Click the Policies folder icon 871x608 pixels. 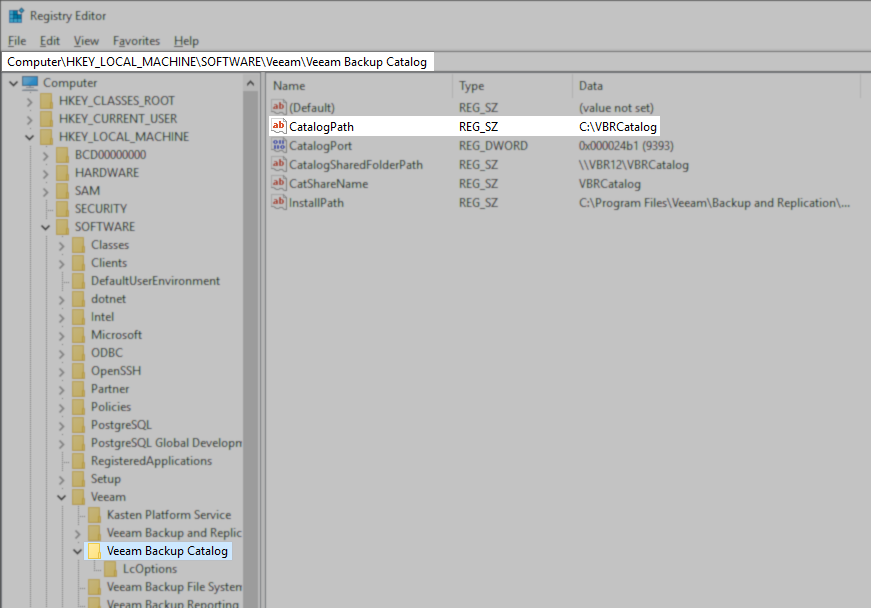click(x=79, y=407)
